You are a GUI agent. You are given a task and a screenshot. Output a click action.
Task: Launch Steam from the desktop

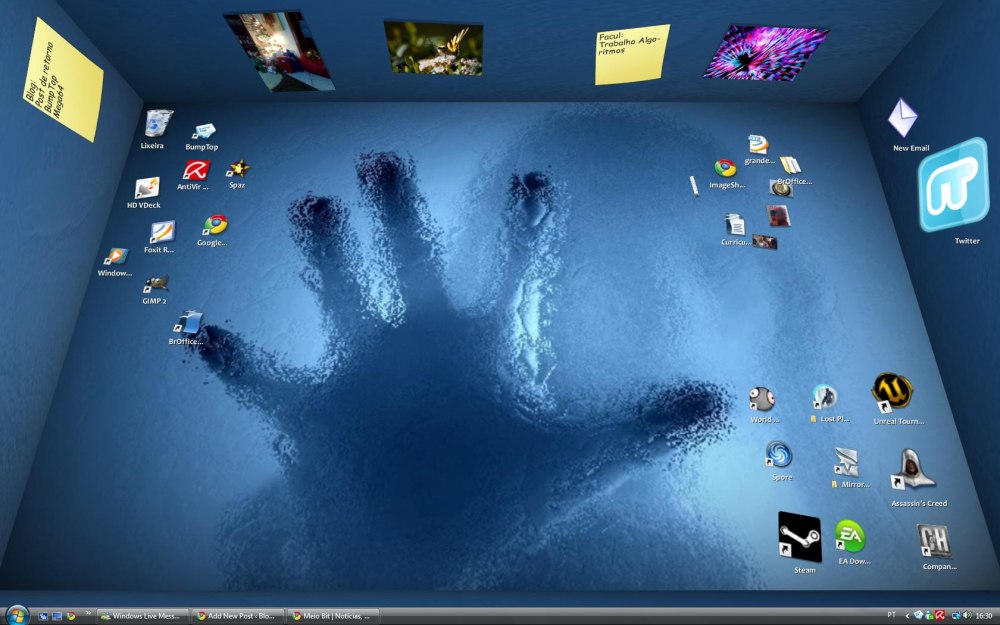(x=800, y=538)
